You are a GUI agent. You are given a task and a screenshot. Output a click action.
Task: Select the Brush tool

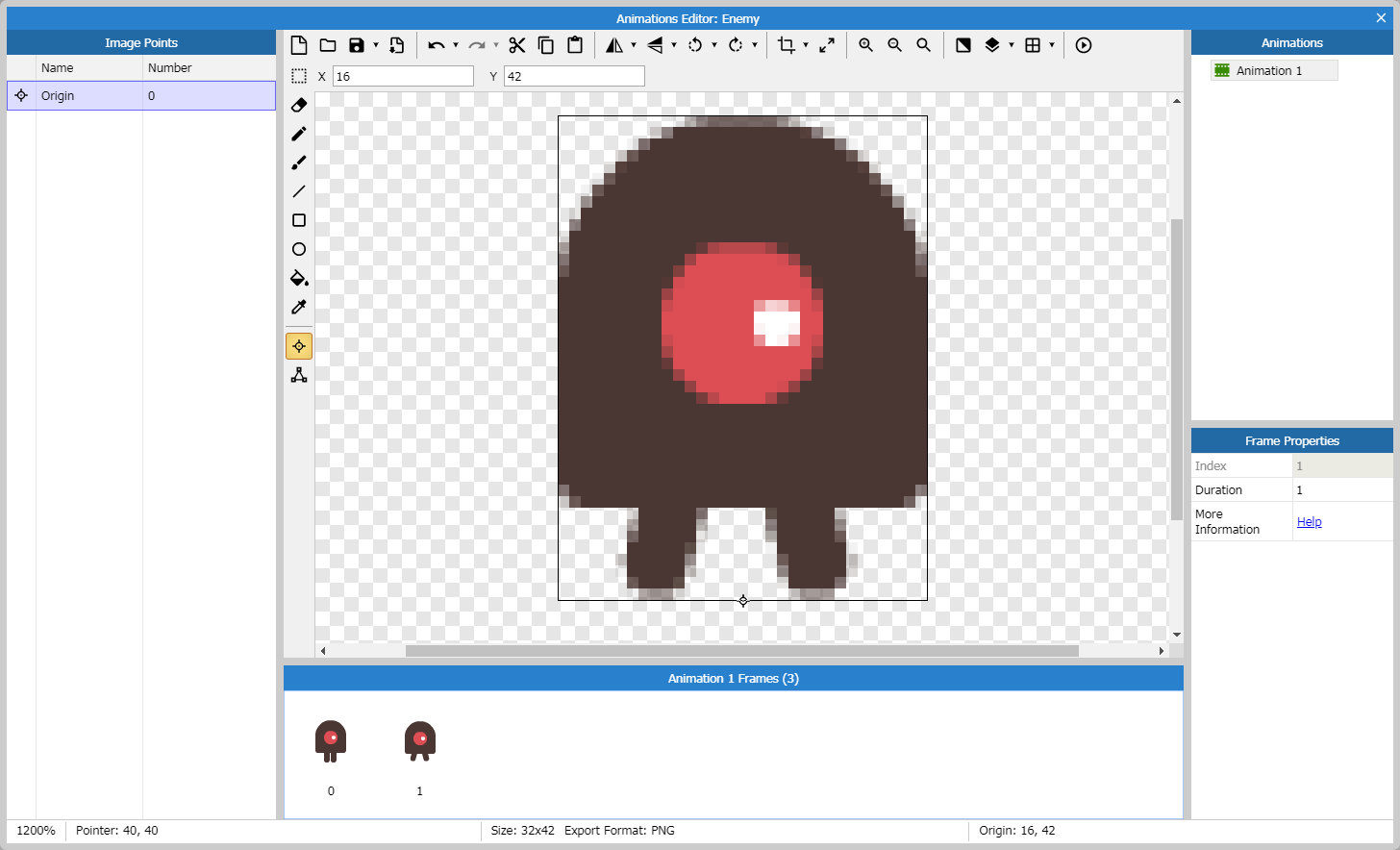point(298,162)
